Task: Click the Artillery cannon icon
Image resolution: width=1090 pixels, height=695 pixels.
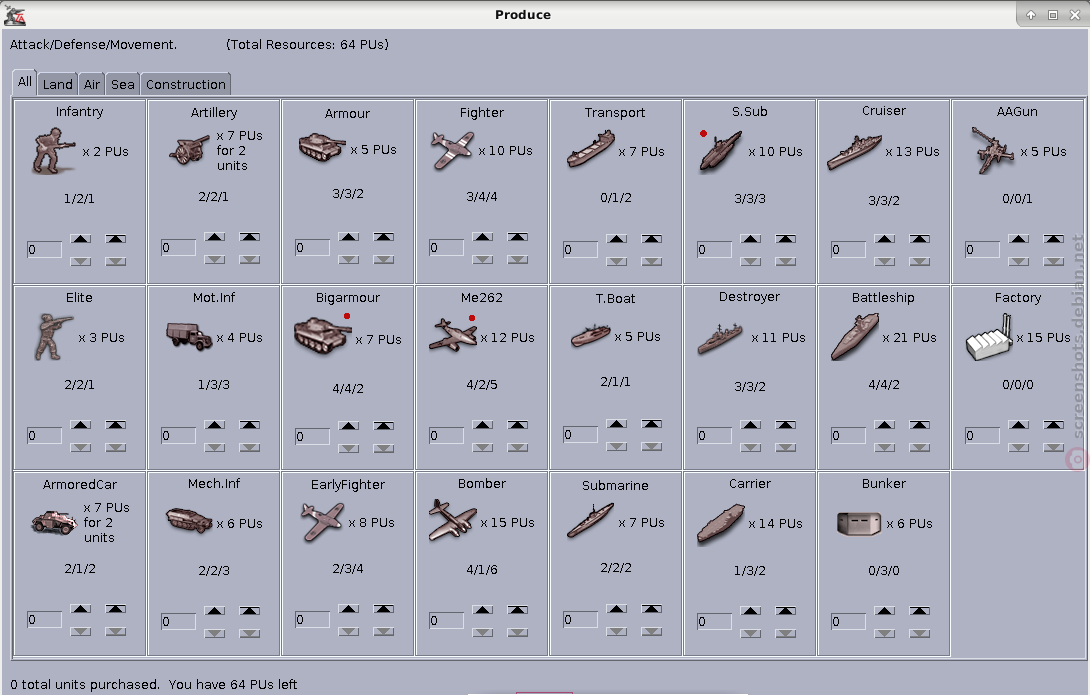Action: pos(189,150)
